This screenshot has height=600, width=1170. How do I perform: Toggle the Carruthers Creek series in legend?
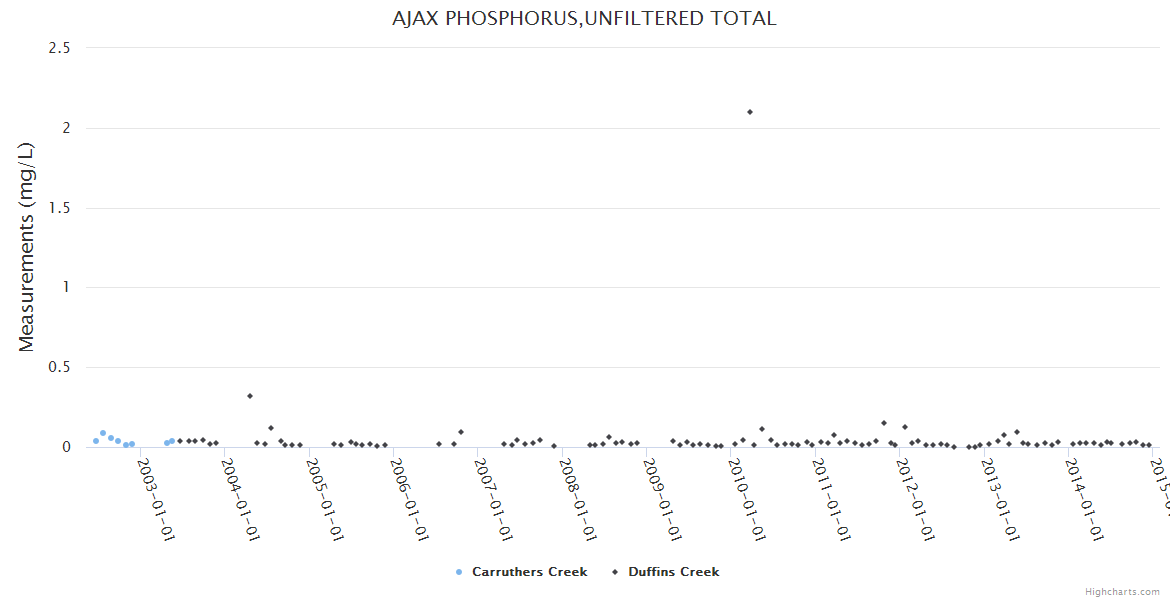tap(529, 572)
